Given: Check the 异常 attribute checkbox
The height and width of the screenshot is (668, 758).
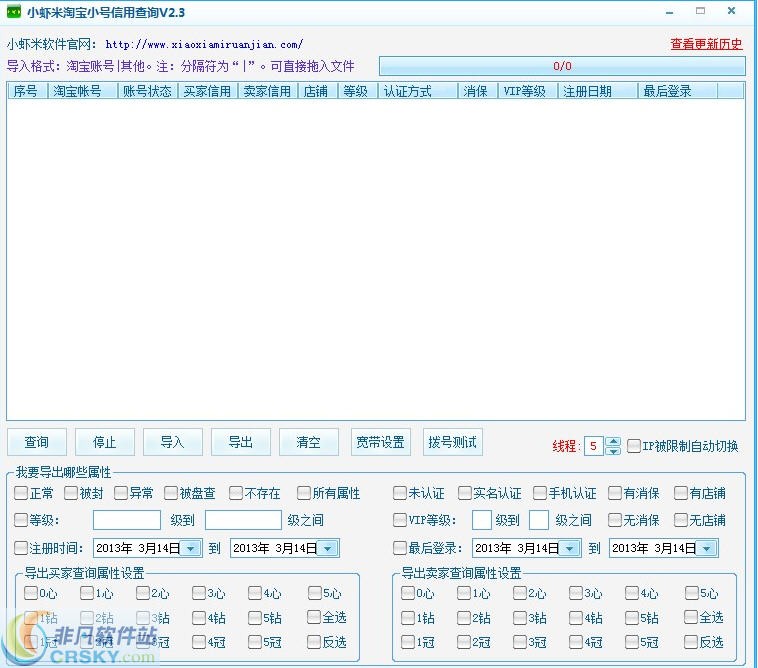Looking at the screenshot, I should (x=121, y=493).
